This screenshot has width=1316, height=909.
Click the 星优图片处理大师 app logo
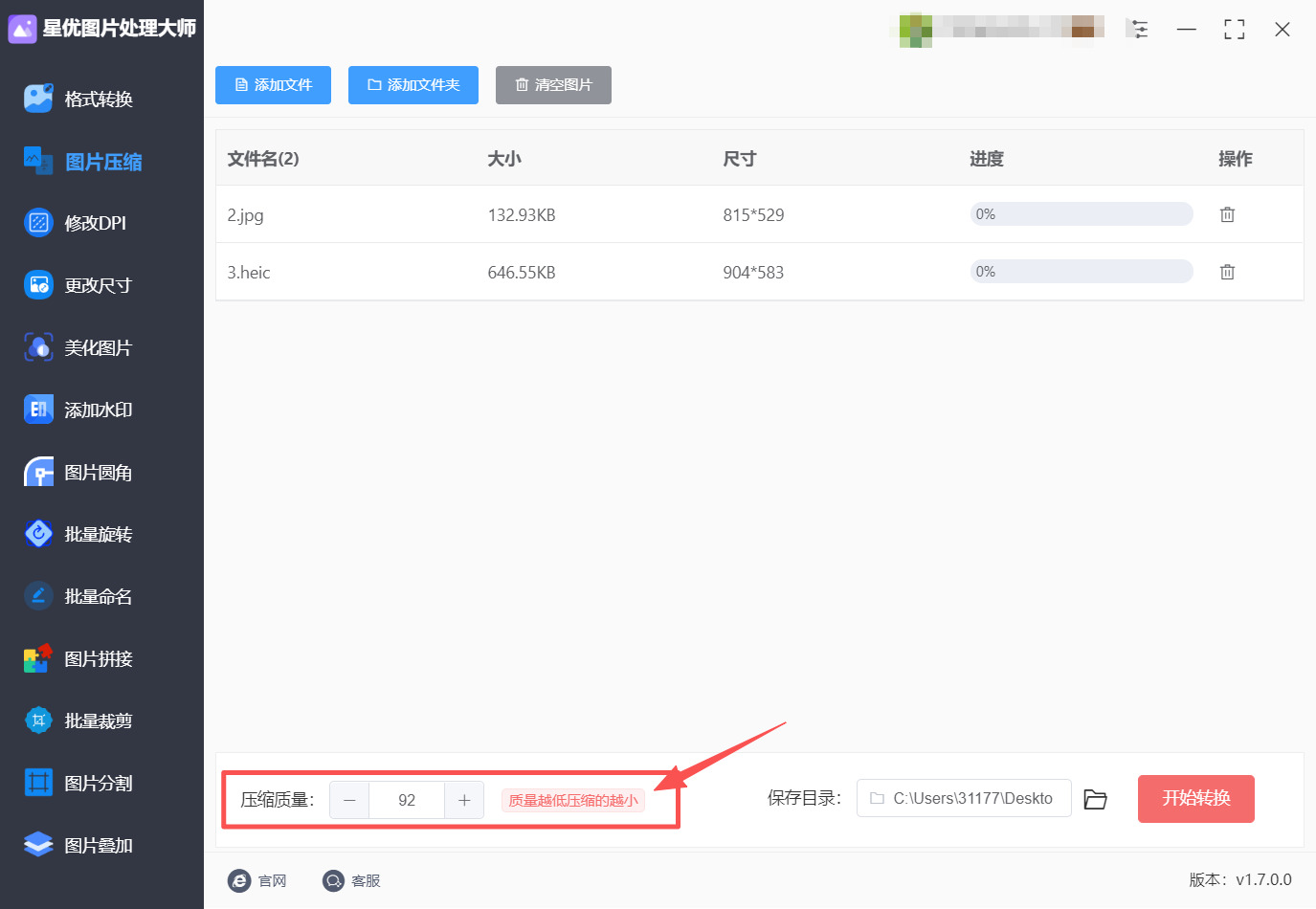coord(22,29)
